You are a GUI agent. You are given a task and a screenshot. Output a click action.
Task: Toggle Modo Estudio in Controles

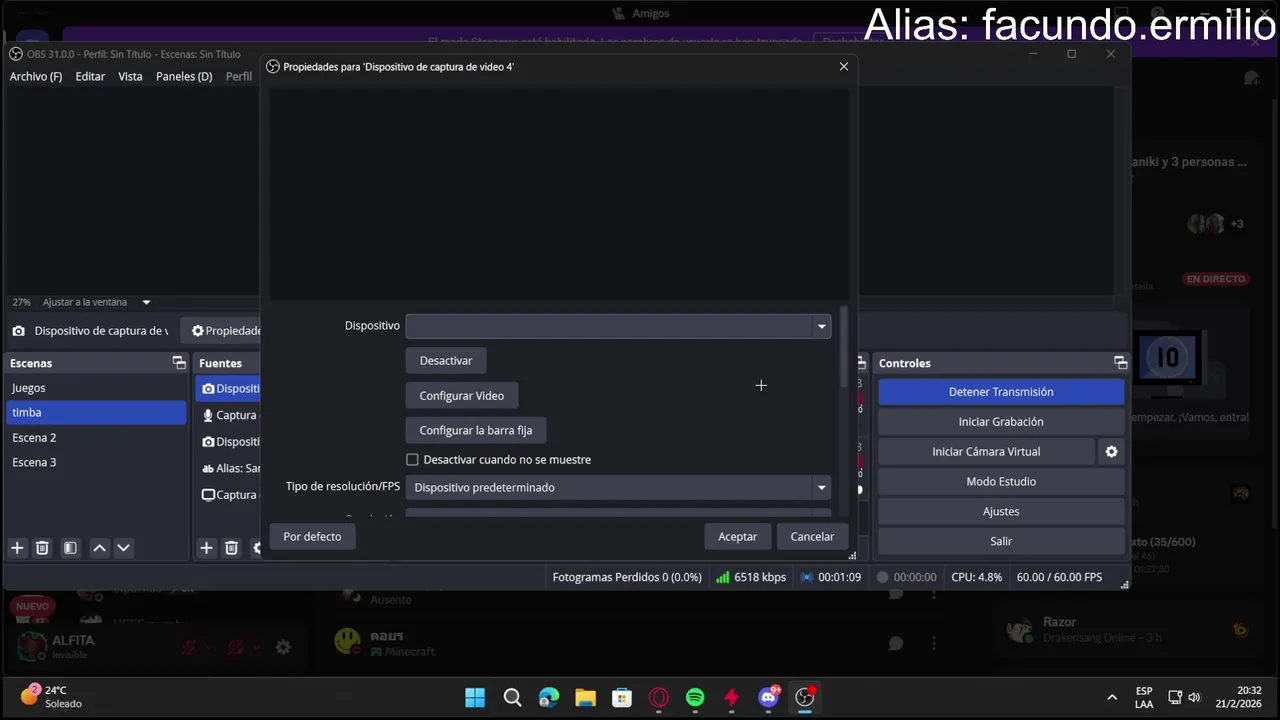(1001, 482)
